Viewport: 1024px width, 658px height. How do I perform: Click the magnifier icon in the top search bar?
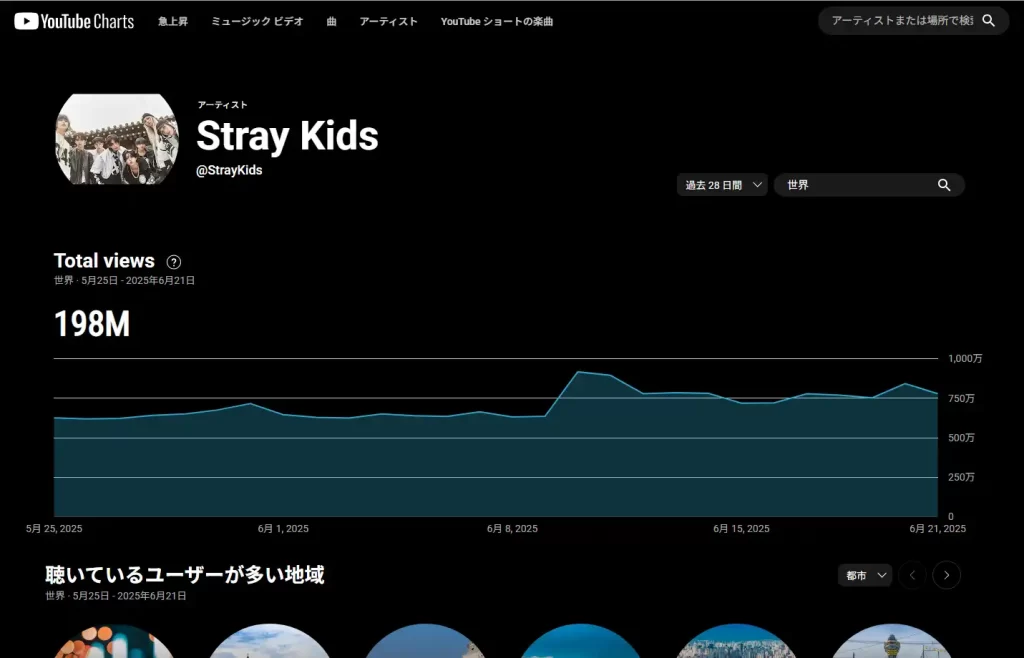click(x=988, y=21)
